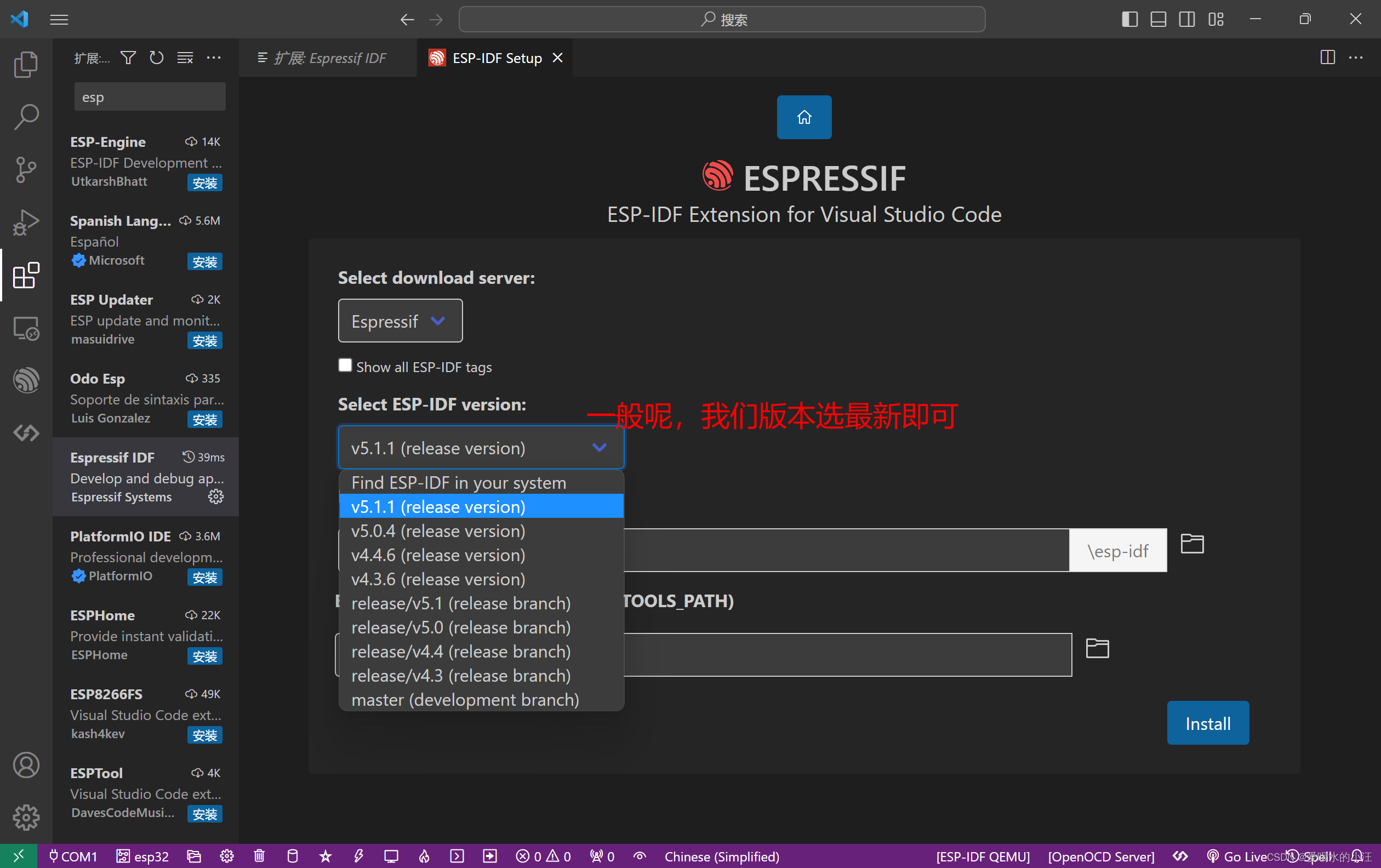Close the ESP-IDF Setup tab
Screen dimensions: 1381x868
557,58
